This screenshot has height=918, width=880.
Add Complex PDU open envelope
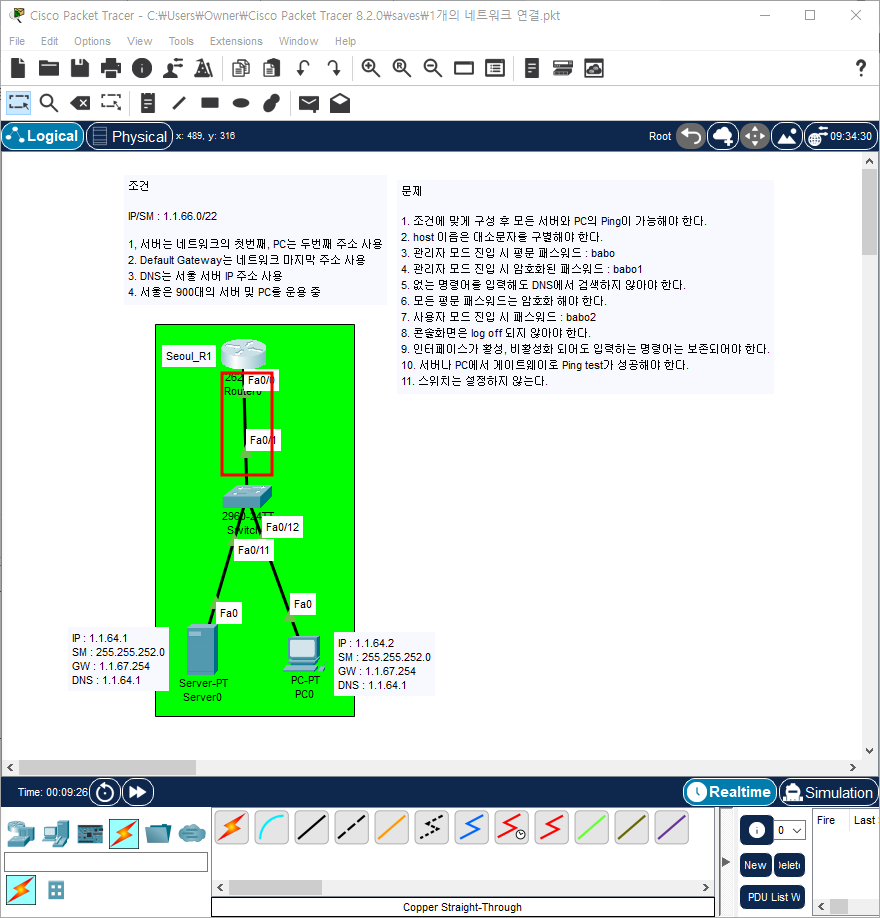(x=340, y=104)
